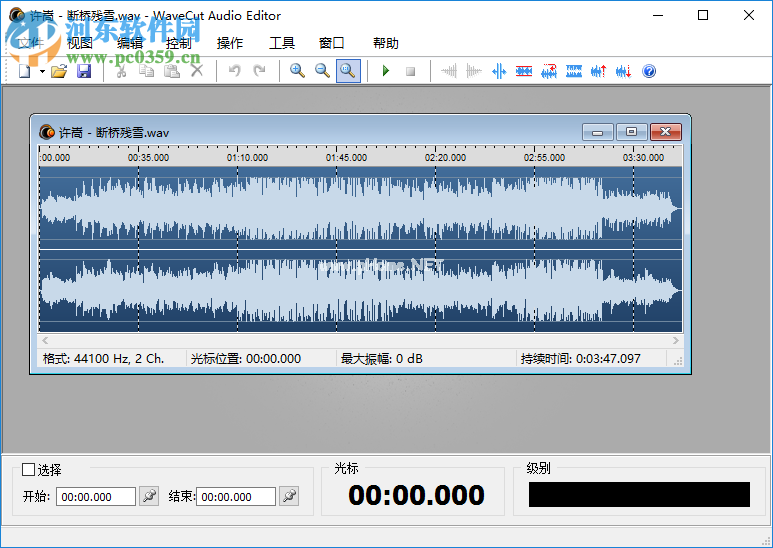This screenshot has height=548, width=773.
Task: Click the 最大振幅: 0 dB status text
Action: click(x=382, y=359)
